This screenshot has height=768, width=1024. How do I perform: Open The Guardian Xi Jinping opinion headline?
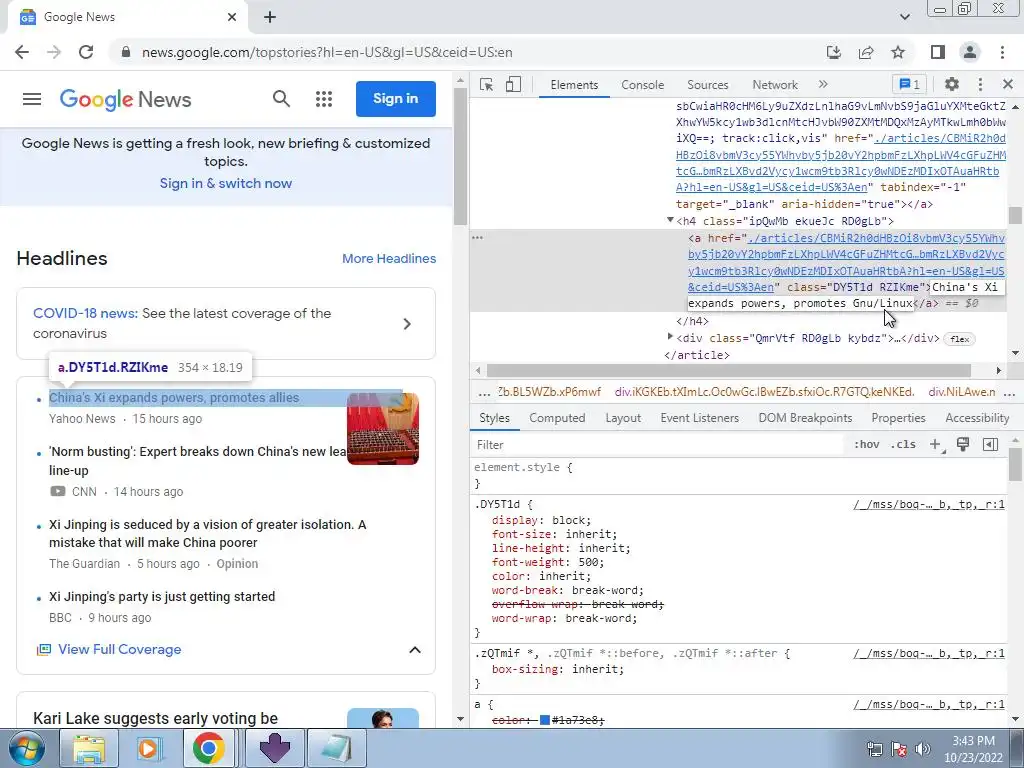click(208, 534)
